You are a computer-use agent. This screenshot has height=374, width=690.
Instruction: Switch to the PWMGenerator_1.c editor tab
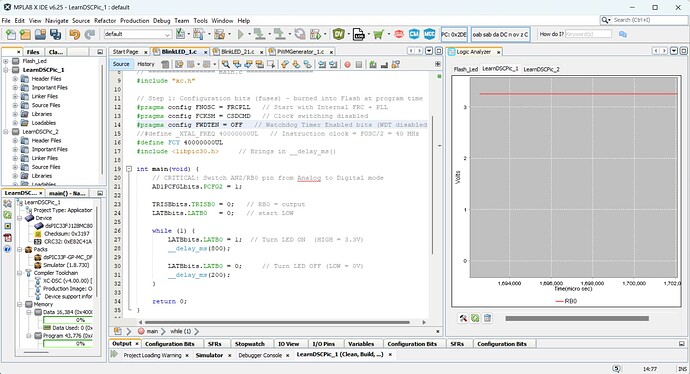pyautogui.click(x=301, y=52)
